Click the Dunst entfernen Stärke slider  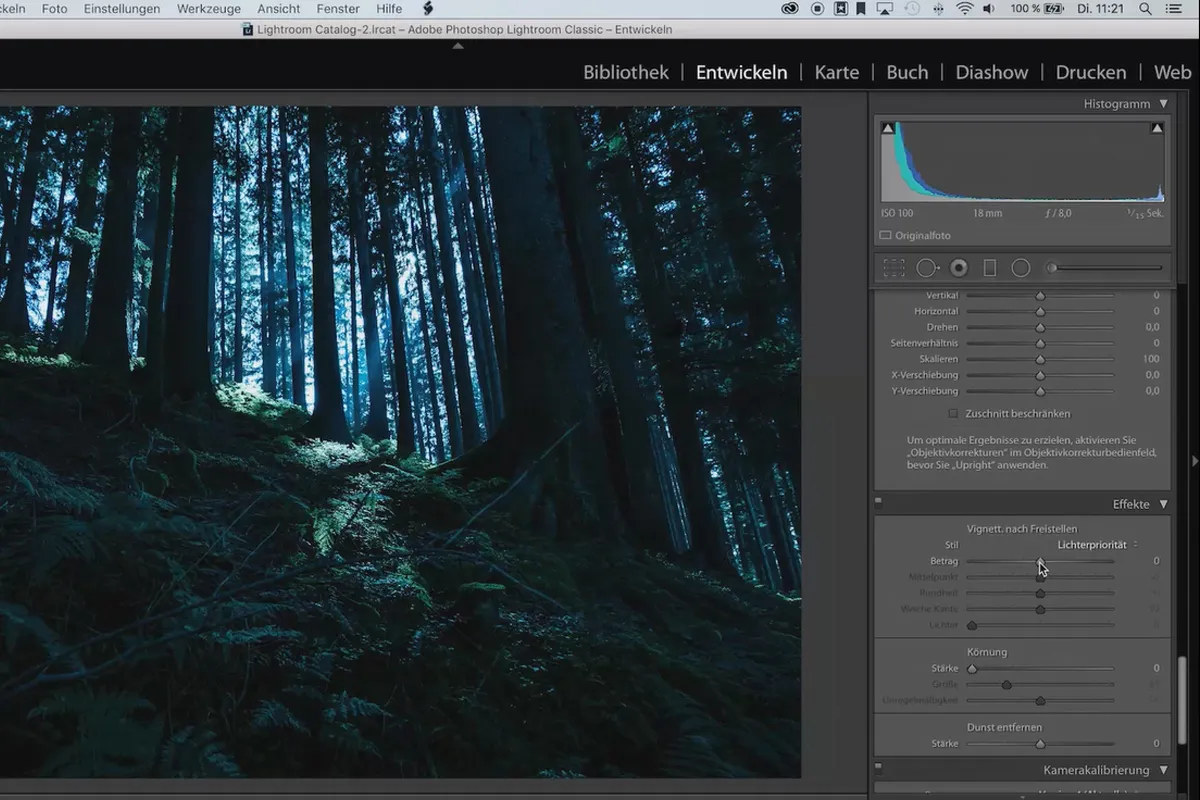[x=1040, y=744]
